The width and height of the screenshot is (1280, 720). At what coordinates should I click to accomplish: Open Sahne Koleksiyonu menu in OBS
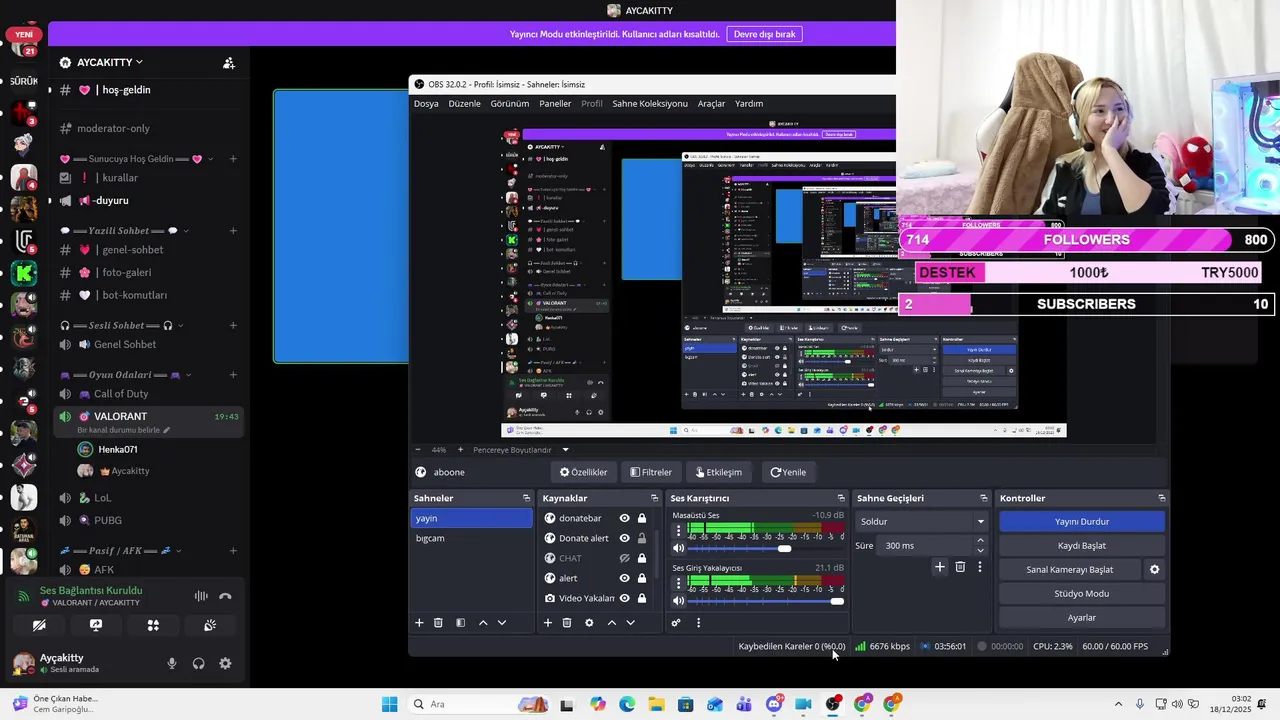[x=650, y=104]
